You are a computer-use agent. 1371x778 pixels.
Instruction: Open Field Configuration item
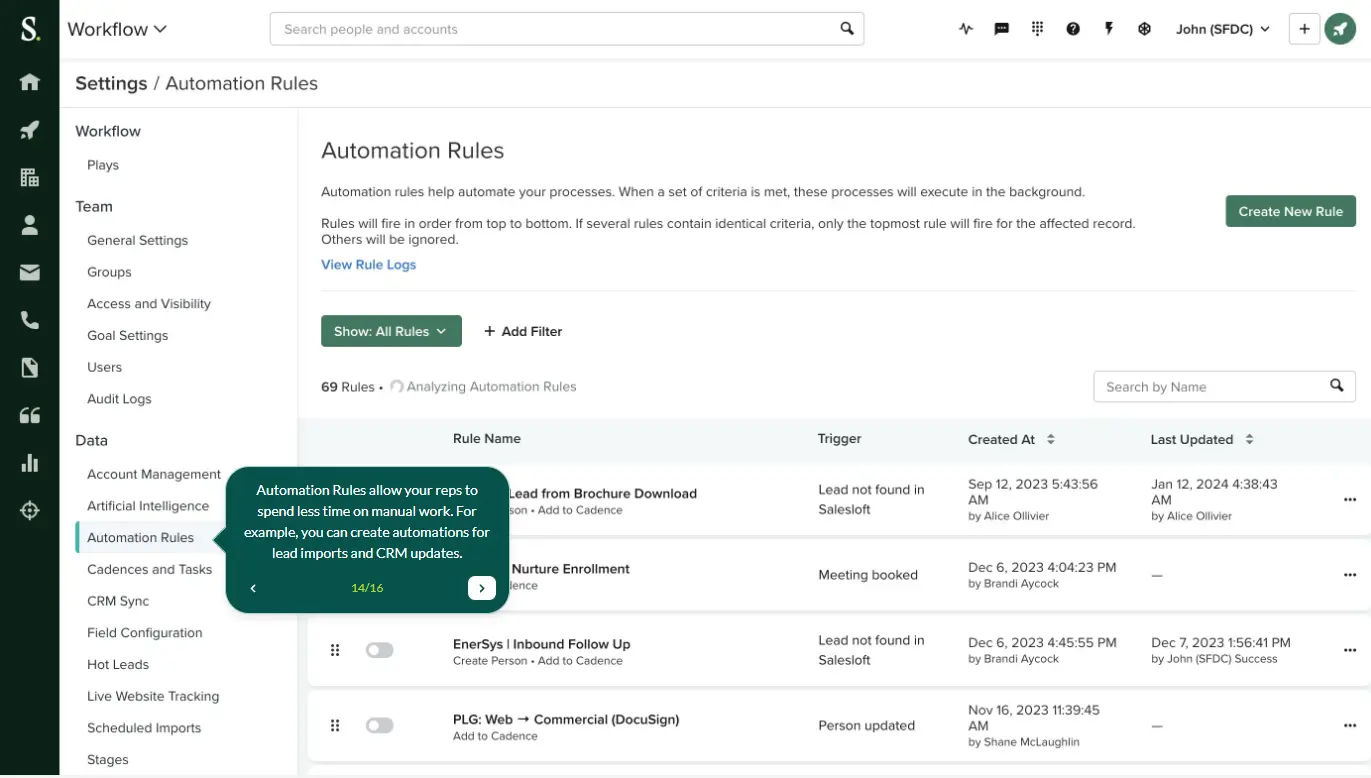(144, 633)
